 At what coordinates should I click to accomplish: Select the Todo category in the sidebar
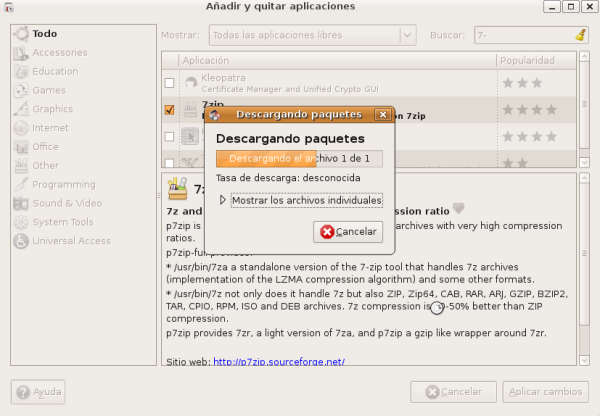(x=44, y=33)
